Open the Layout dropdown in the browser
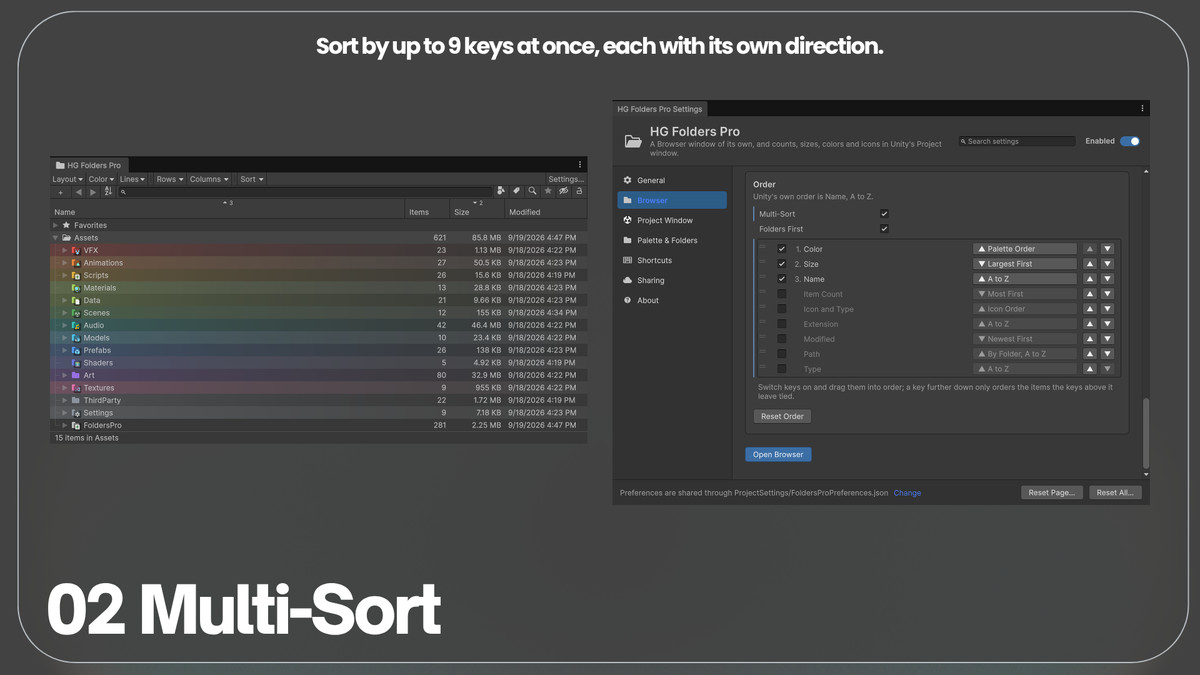This screenshot has height=675, width=1200. click(x=68, y=179)
